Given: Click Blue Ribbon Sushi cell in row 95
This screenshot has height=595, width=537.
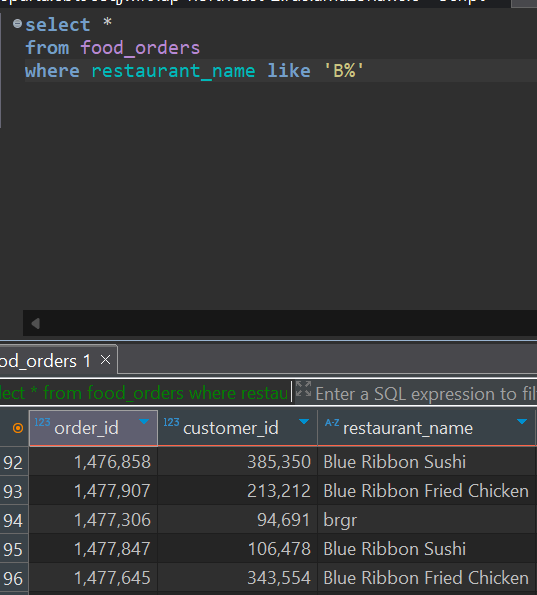Looking at the screenshot, I should click(x=426, y=549).
